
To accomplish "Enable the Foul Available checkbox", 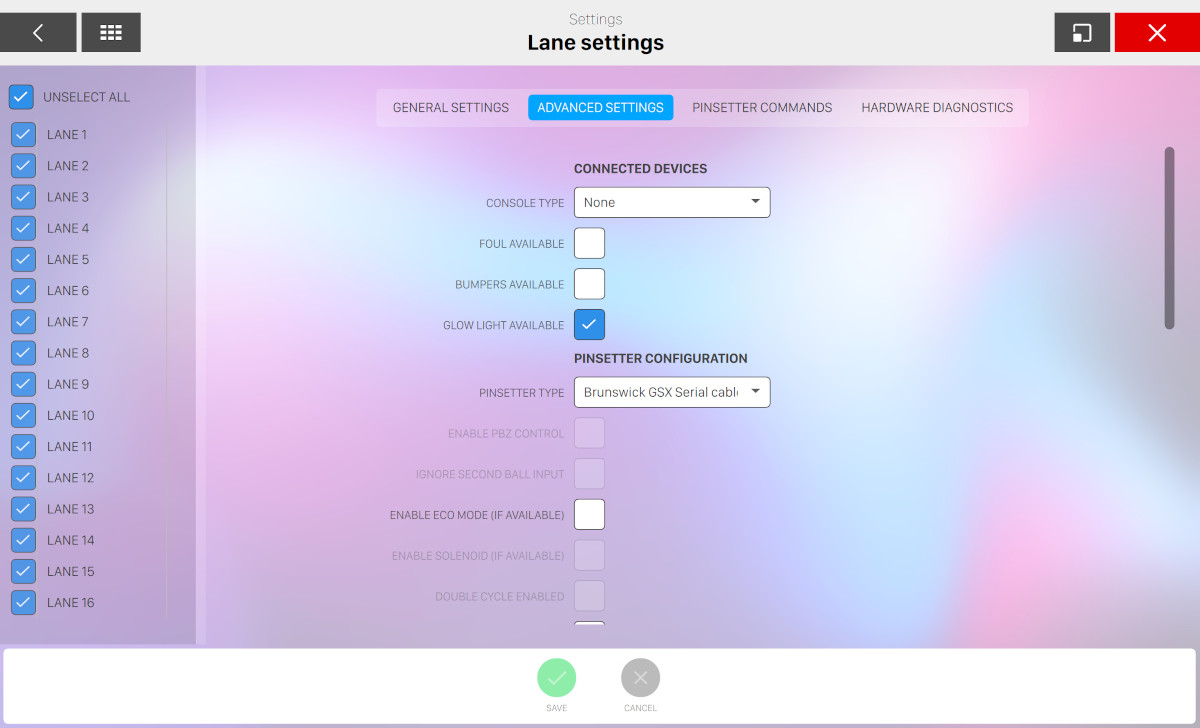I will click(x=589, y=243).
